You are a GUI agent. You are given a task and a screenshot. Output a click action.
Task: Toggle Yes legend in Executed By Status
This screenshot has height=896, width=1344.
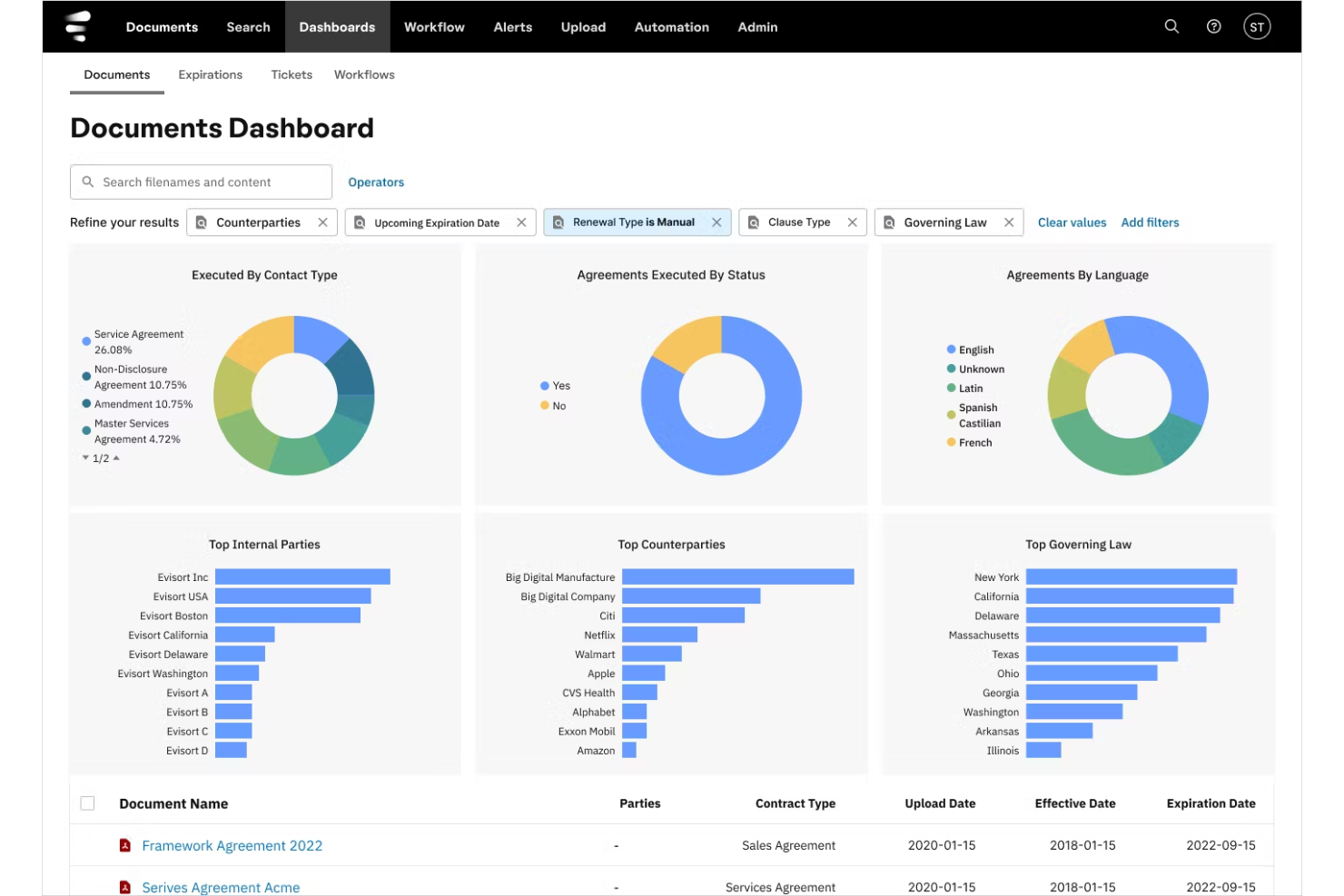[x=555, y=386]
